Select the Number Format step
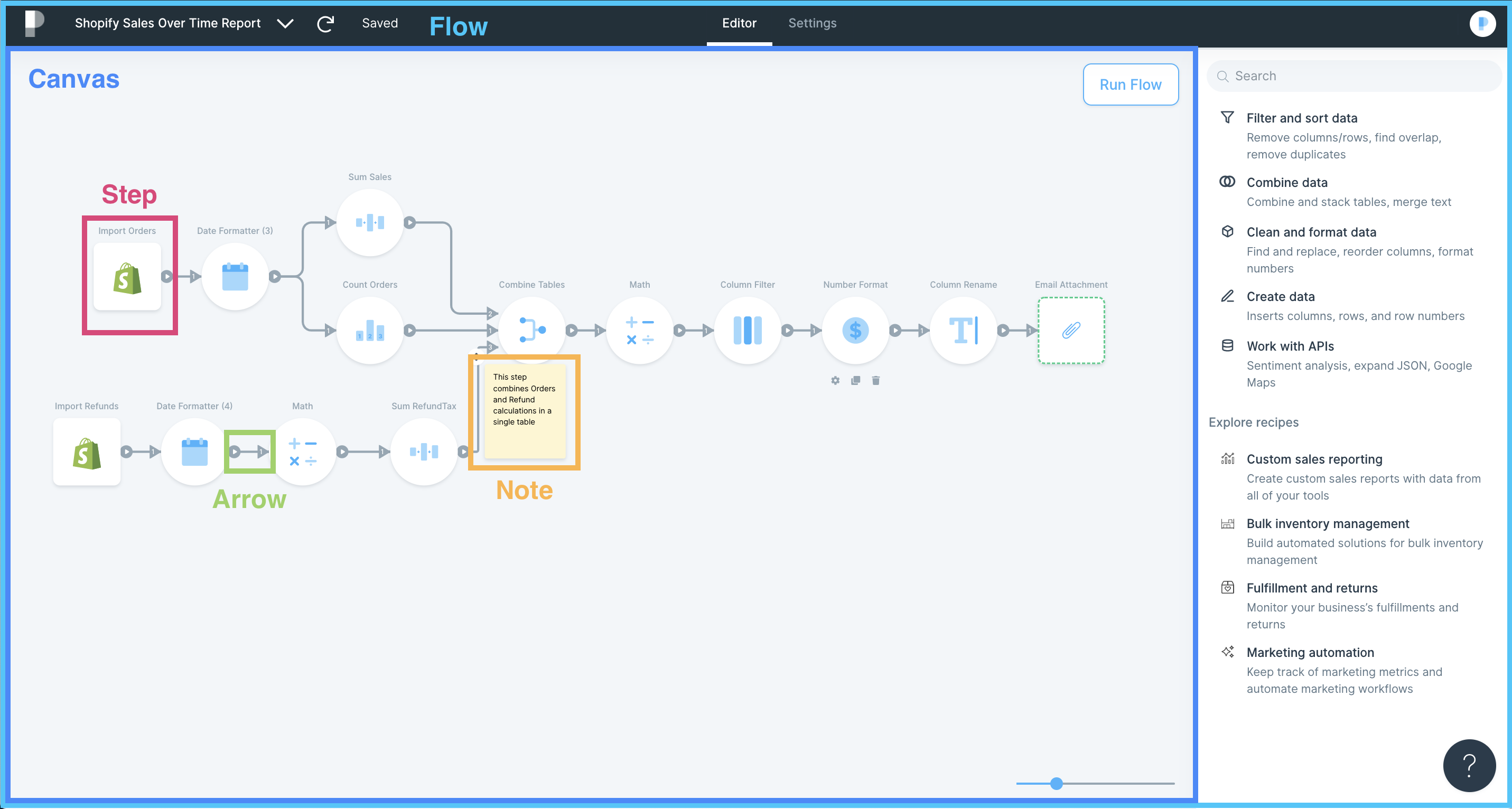The image size is (1512, 809). (x=855, y=330)
